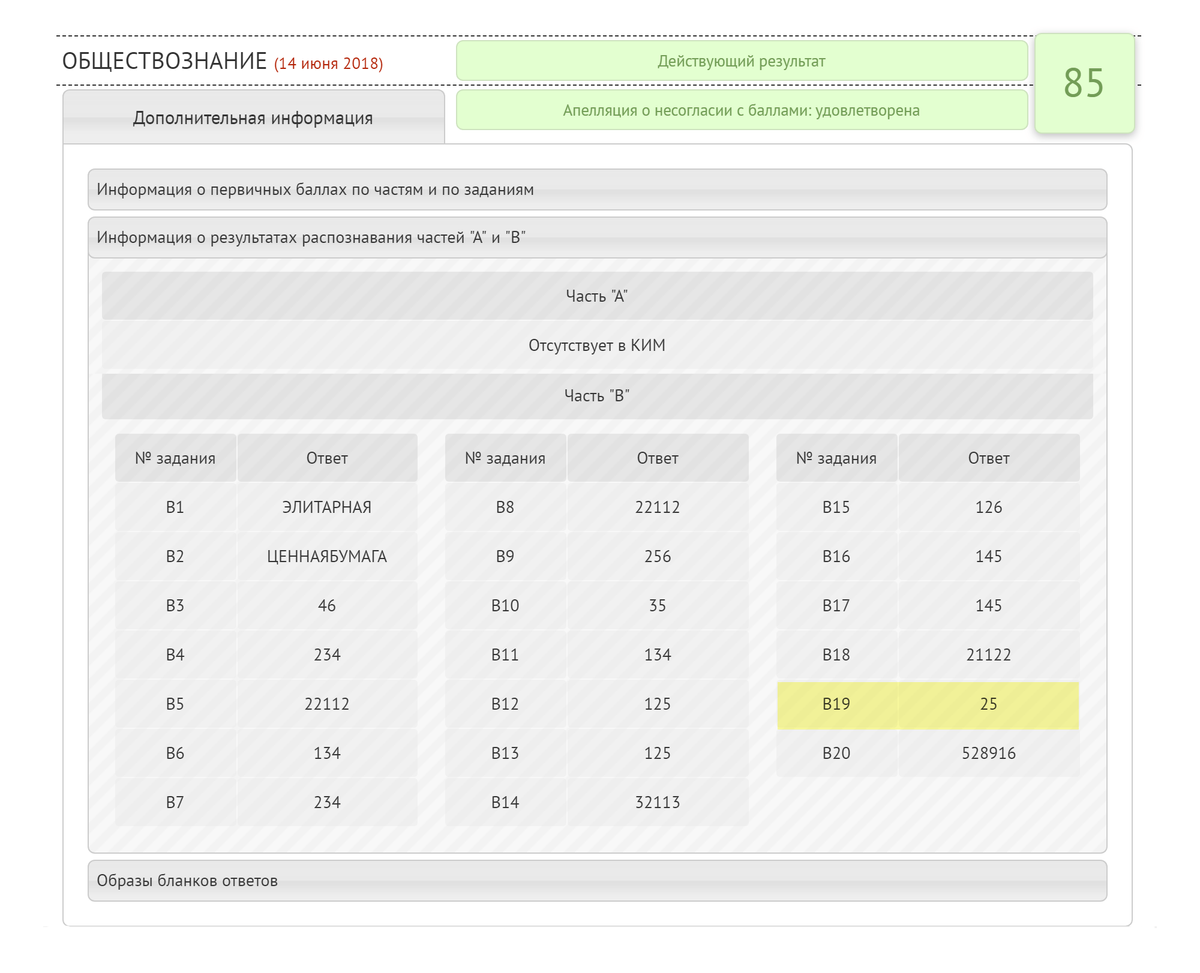1200x973 pixels.
Task: Select the answer ЭЛИТАРНАЯ for B1
Action: tap(327, 508)
